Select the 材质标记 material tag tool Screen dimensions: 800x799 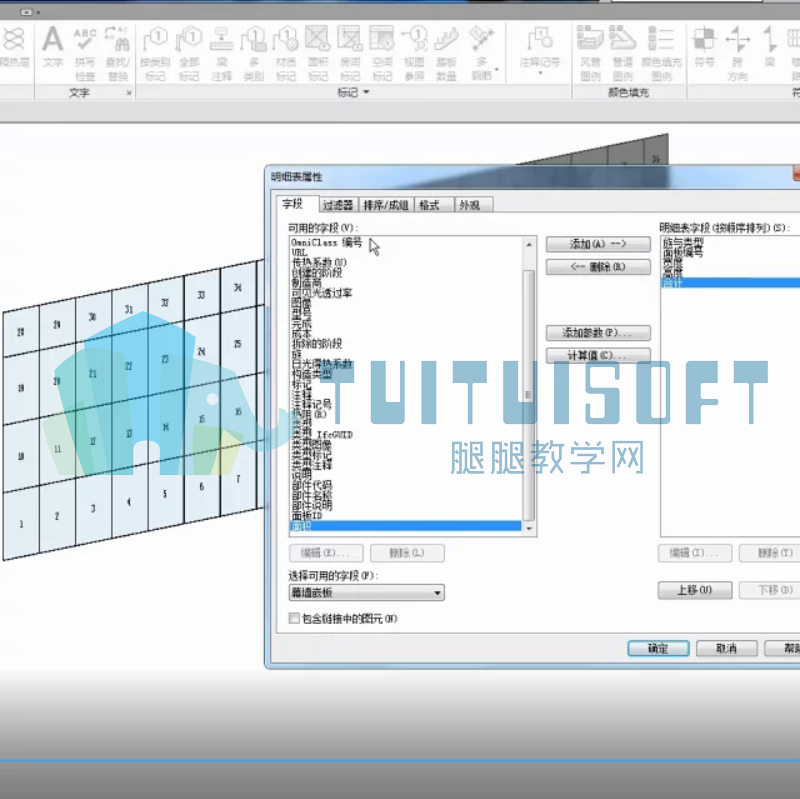[286, 53]
